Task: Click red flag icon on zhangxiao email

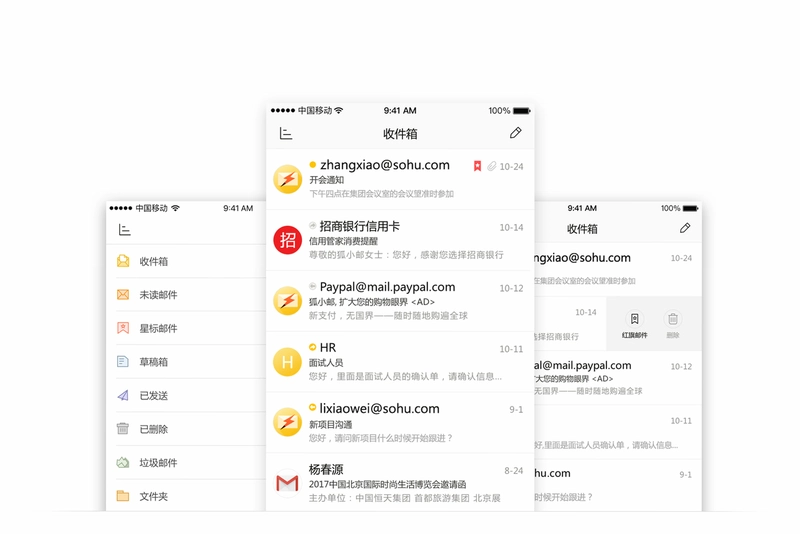Action: (478, 166)
